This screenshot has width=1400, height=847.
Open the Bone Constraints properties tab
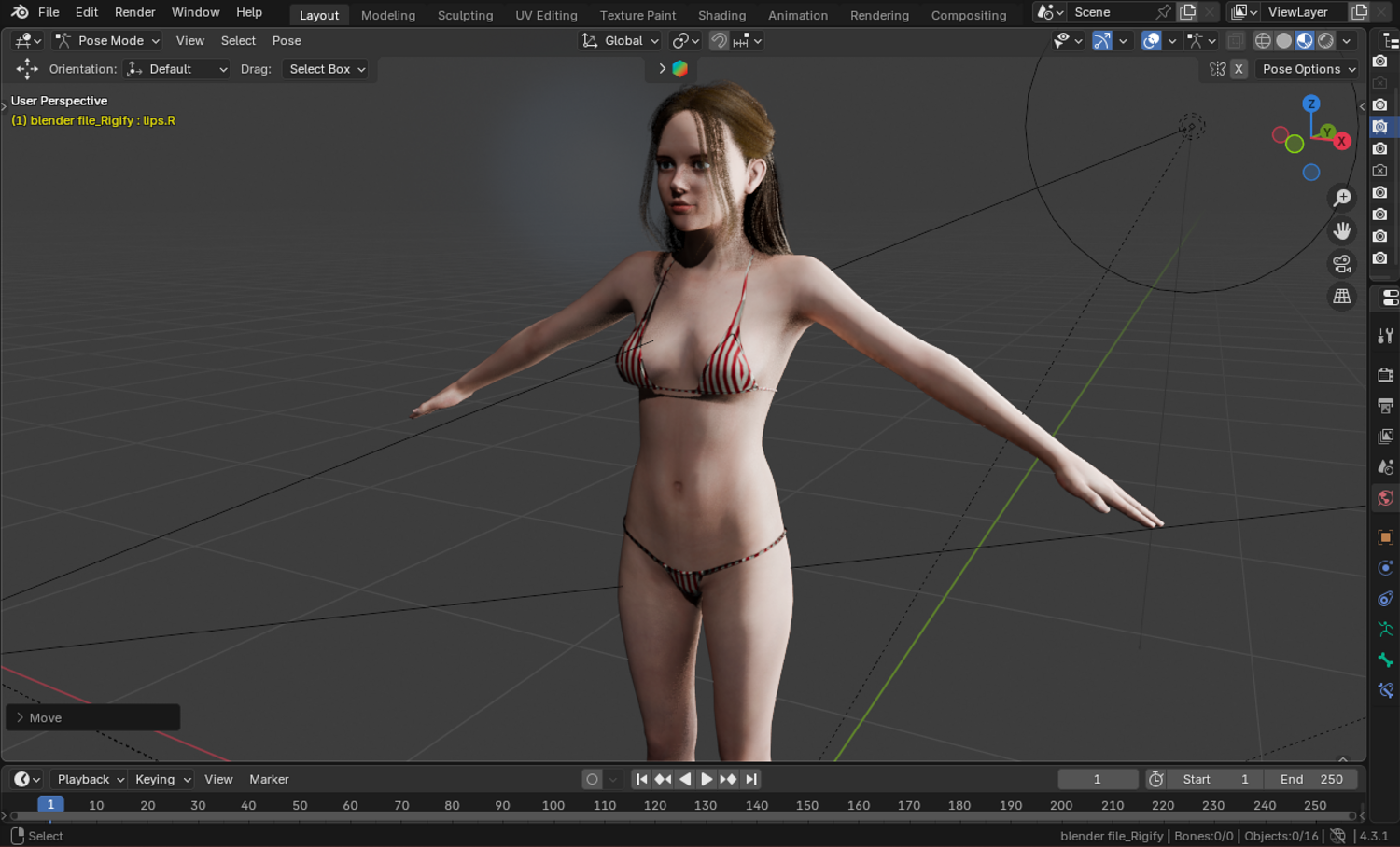[1386, 691]
